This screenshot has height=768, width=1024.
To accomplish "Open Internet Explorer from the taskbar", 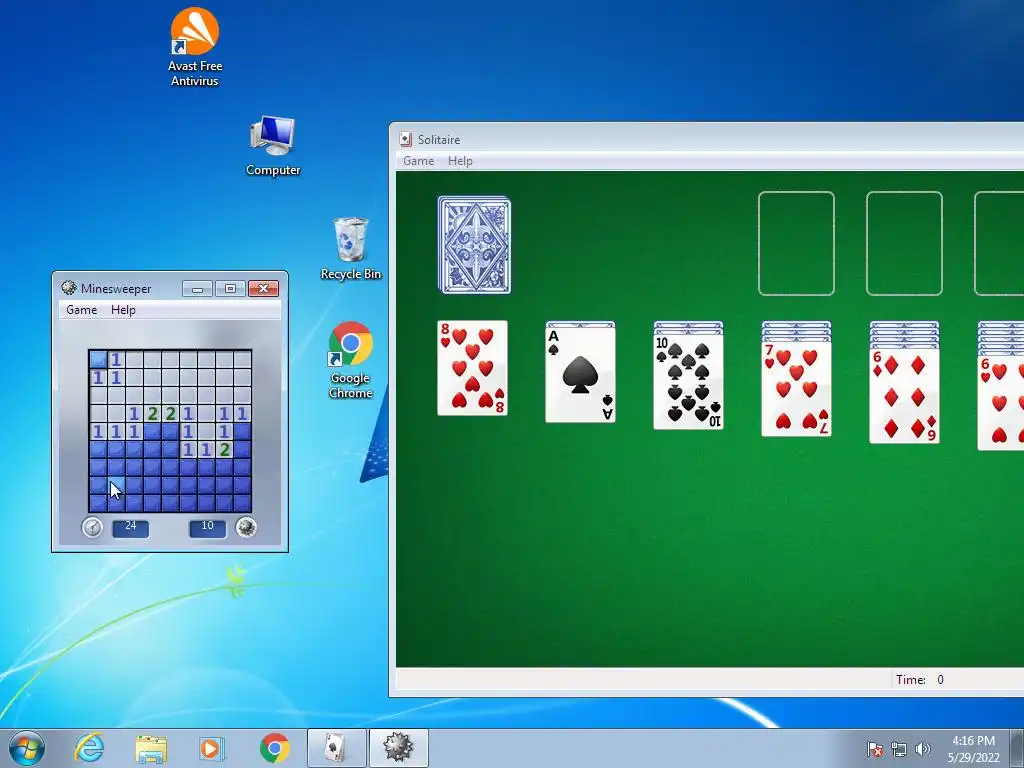I will click(89, 748).
